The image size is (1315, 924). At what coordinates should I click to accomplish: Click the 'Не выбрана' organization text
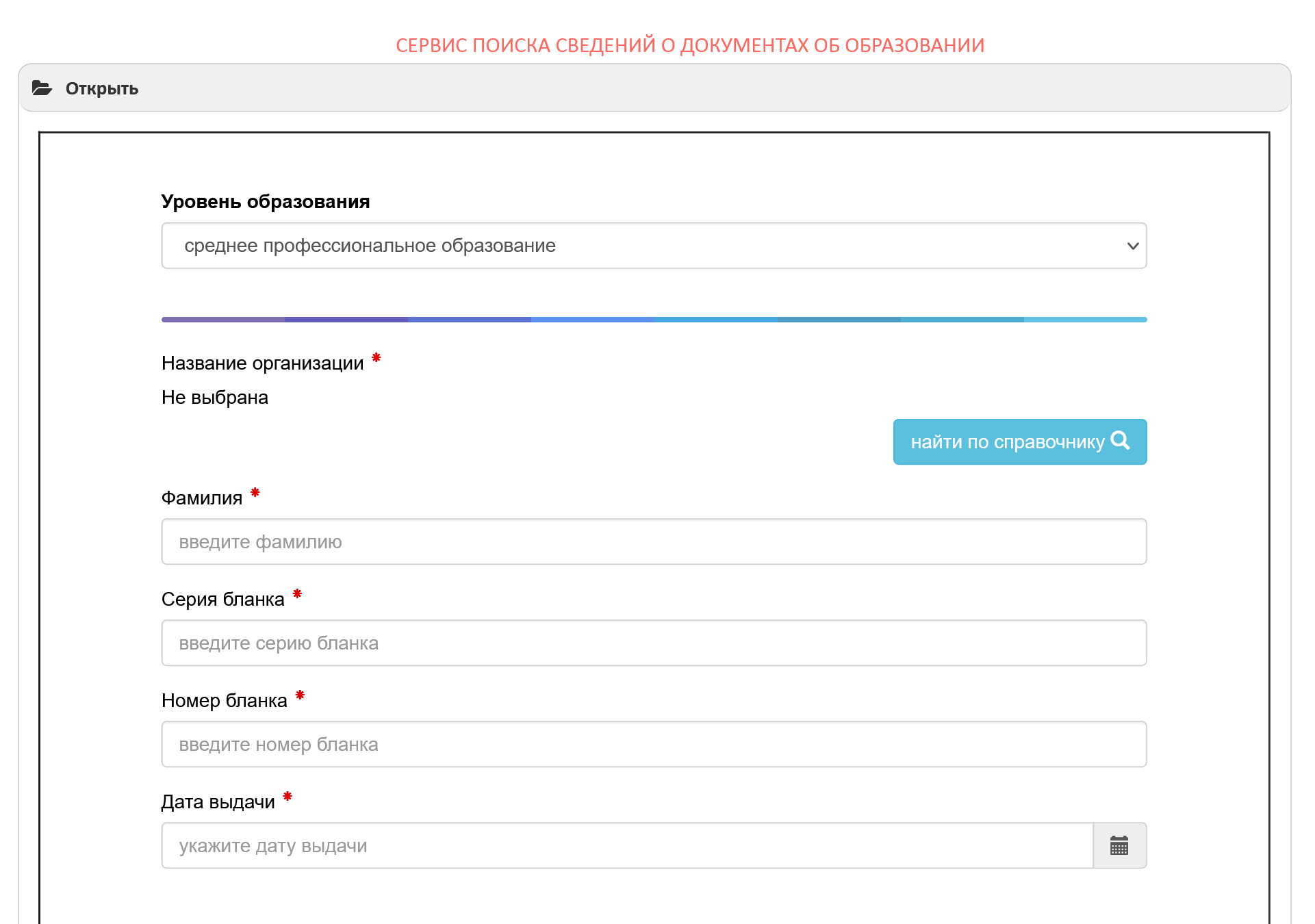pos(215,398)
